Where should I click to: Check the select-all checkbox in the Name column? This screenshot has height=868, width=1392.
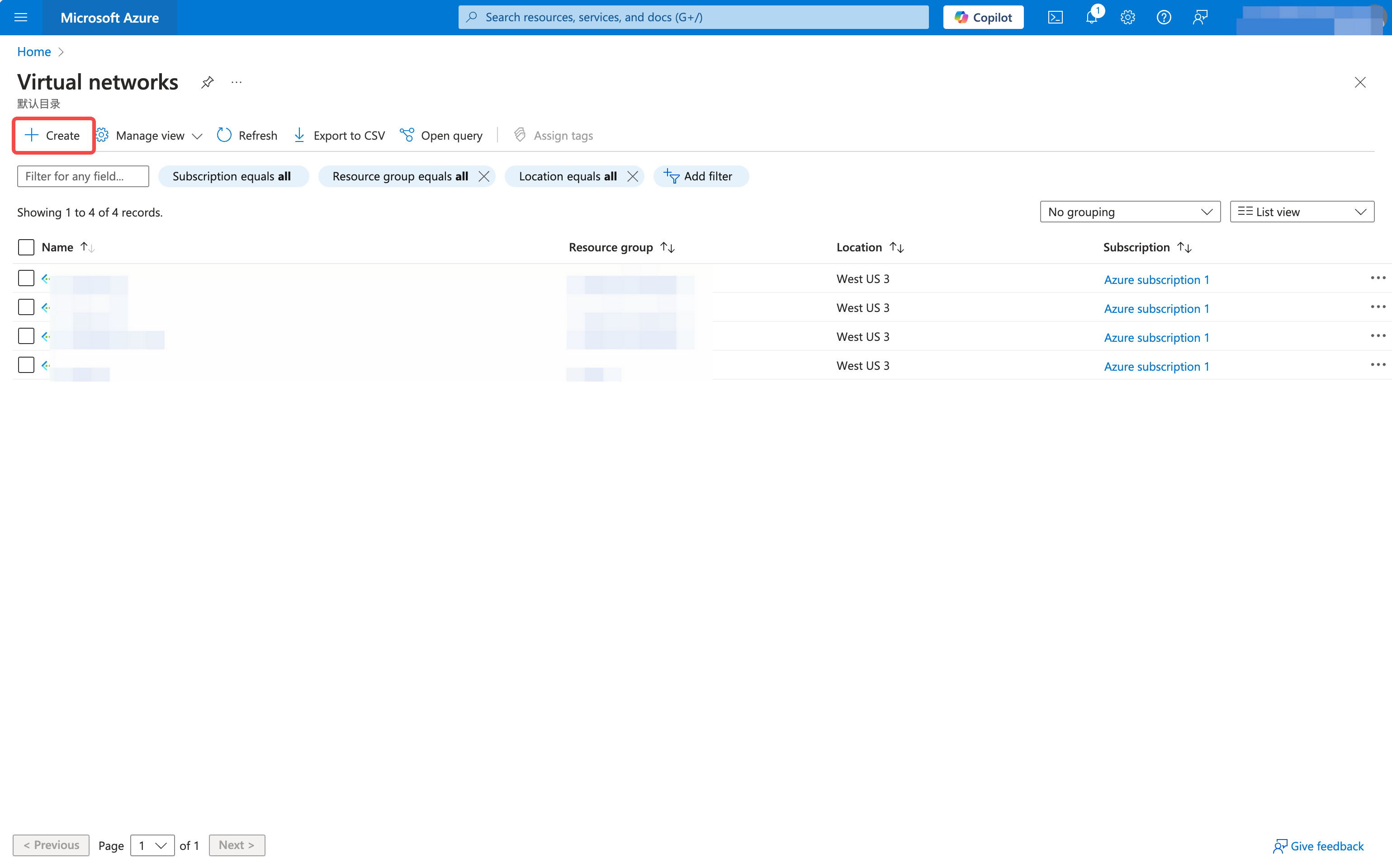click(26, 247)
